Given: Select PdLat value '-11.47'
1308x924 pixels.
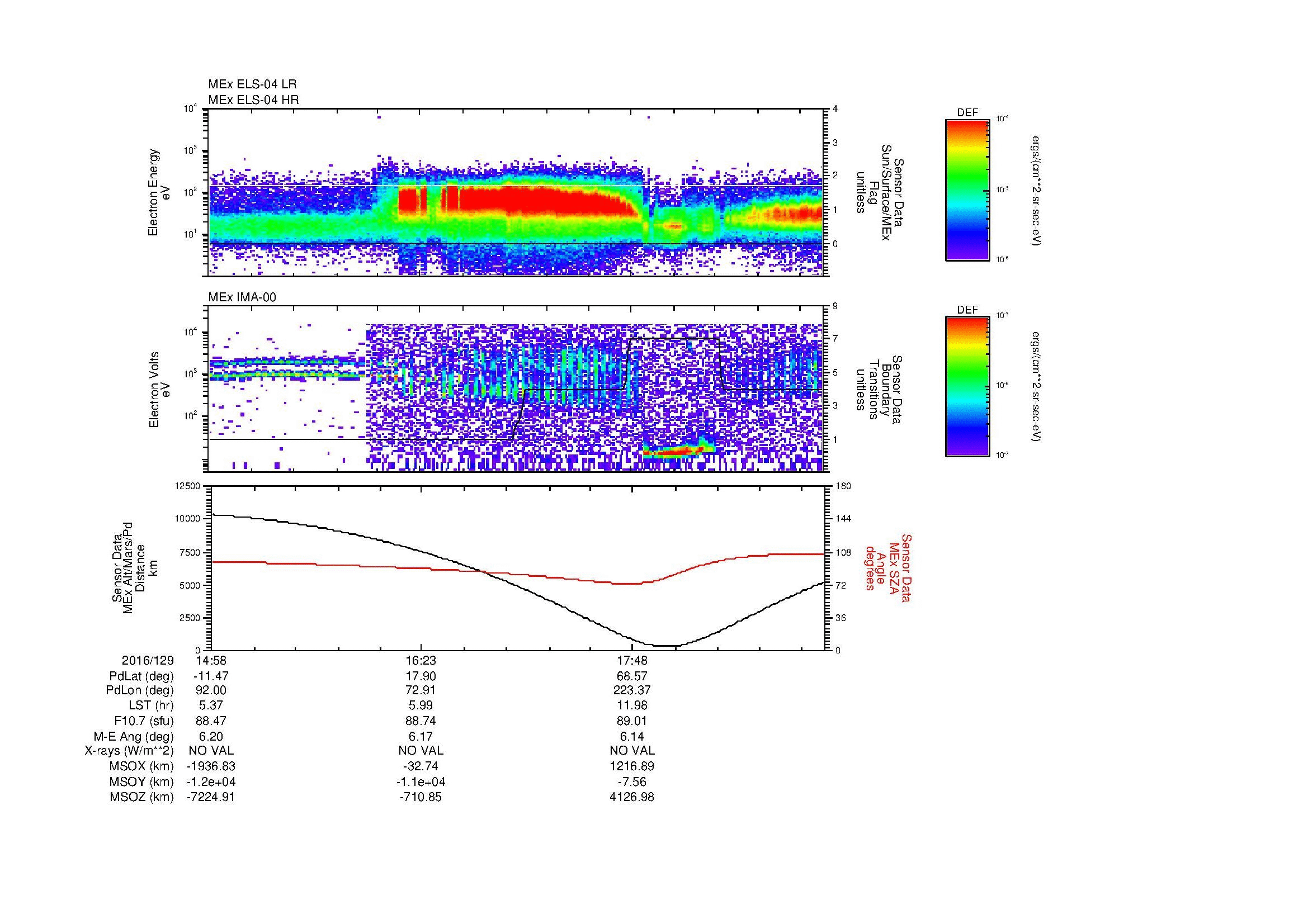Looking at the screenshot, I should point(211,676).
